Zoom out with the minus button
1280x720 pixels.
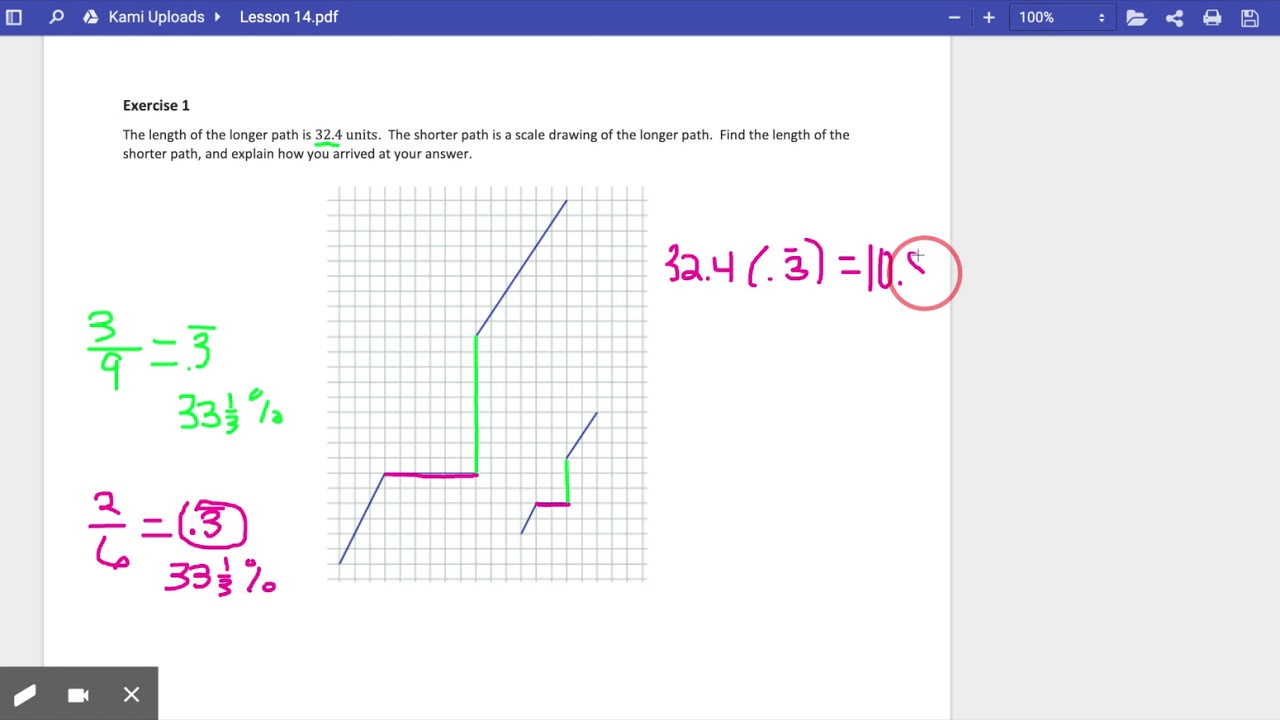pos(954,17)
